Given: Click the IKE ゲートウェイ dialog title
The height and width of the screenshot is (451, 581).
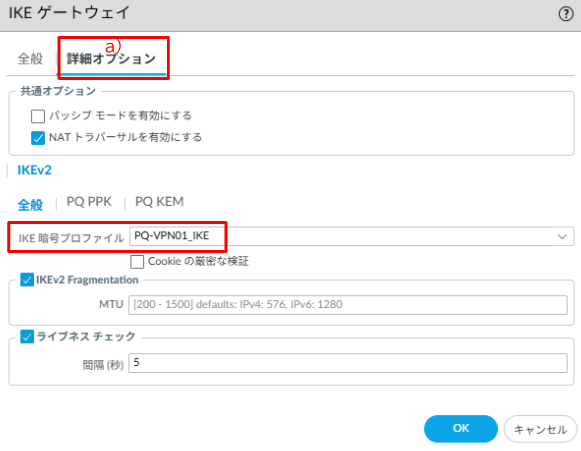Looking at the screenshot, I should tap(69, 13).
